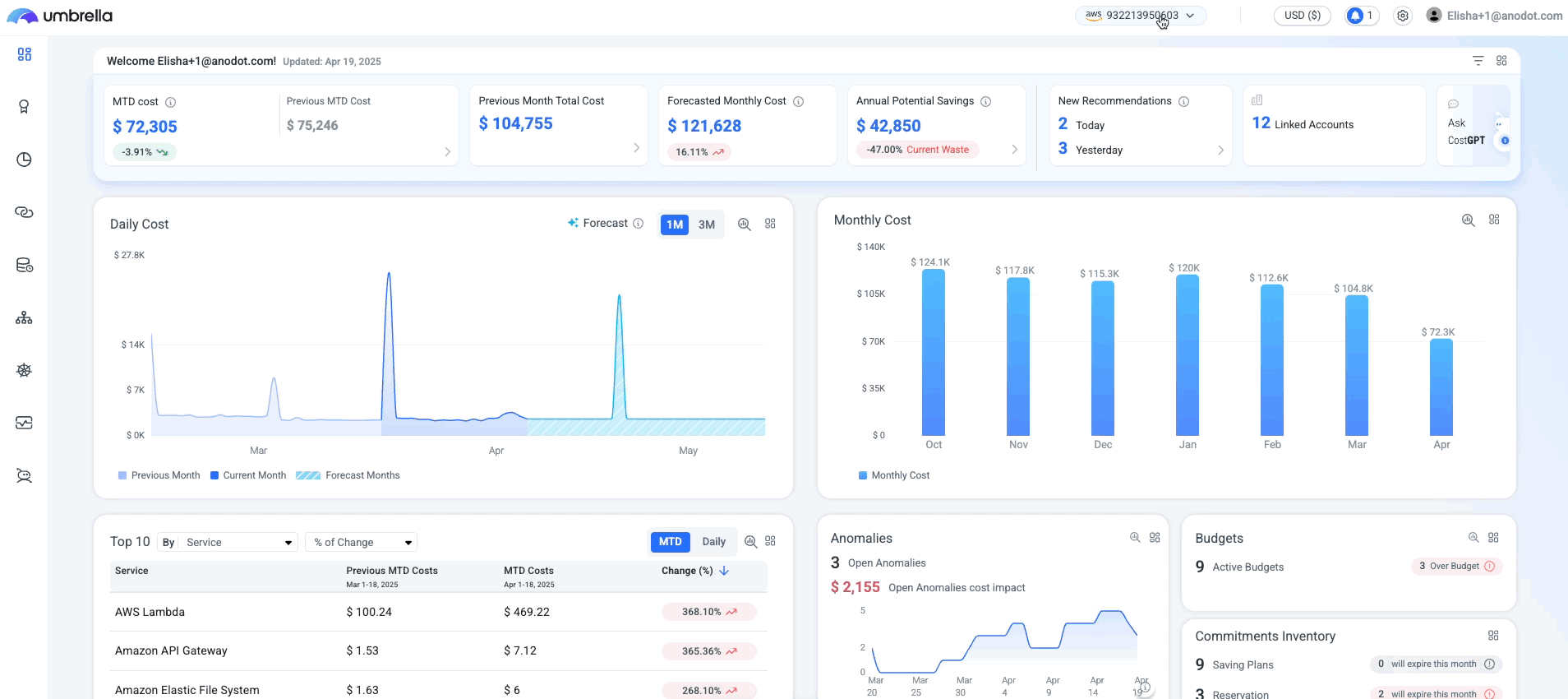Click the welcome header filter lines icon
Viewport: 1568px width, 699px height.
[1478, 61]
